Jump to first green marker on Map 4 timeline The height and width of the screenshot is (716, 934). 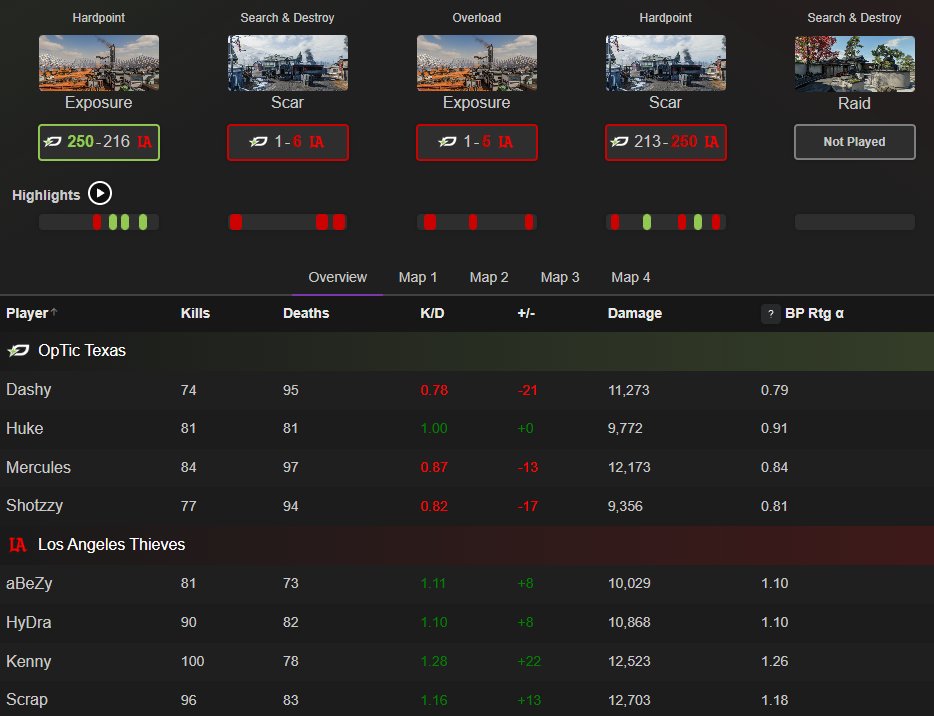tap(647, 222)
